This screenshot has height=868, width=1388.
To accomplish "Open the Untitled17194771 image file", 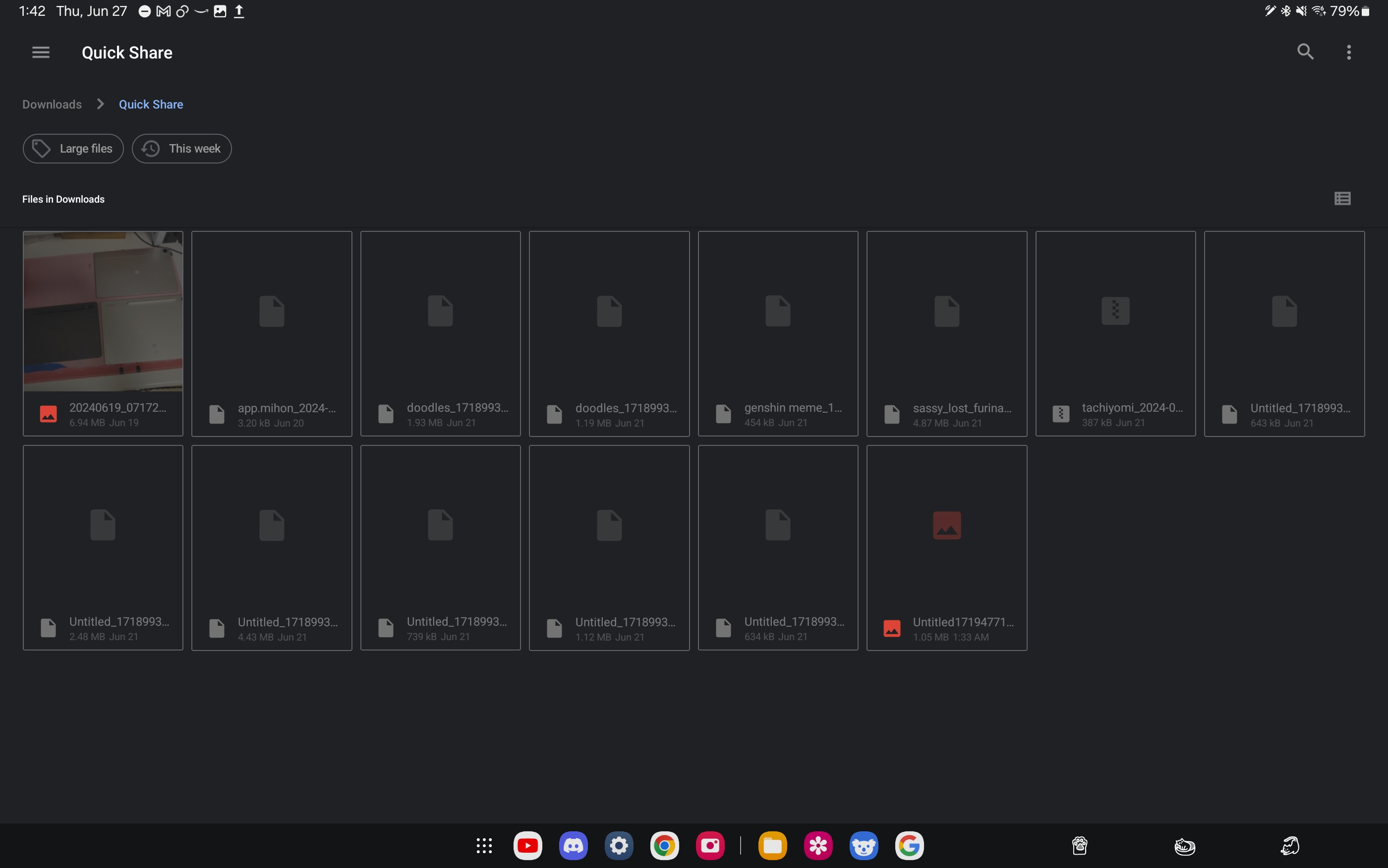I will [946, 547].
